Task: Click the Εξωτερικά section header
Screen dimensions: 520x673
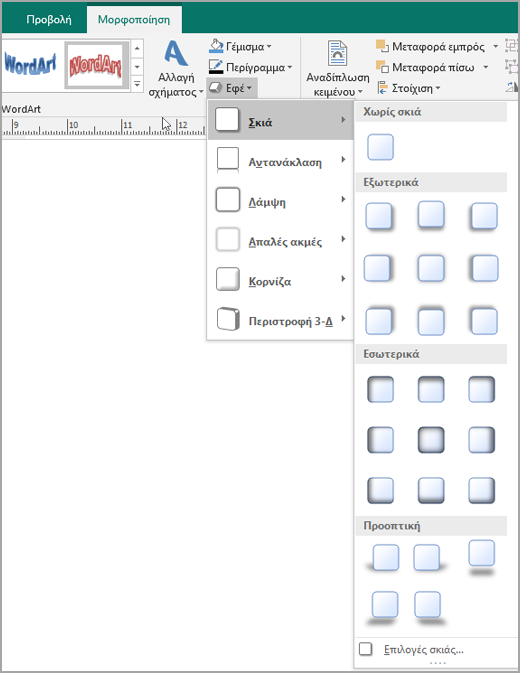Action: click(431, 182)
